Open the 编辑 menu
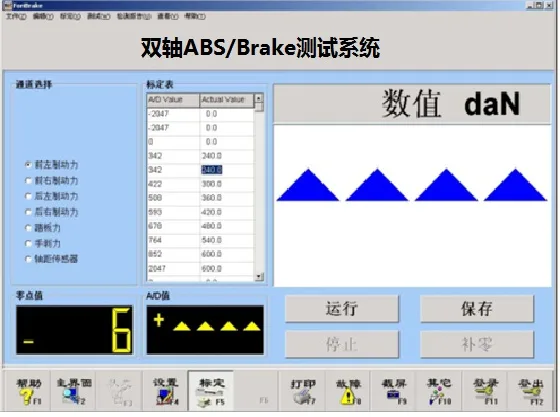Screen dimensions: 560x417 [43, 16]
